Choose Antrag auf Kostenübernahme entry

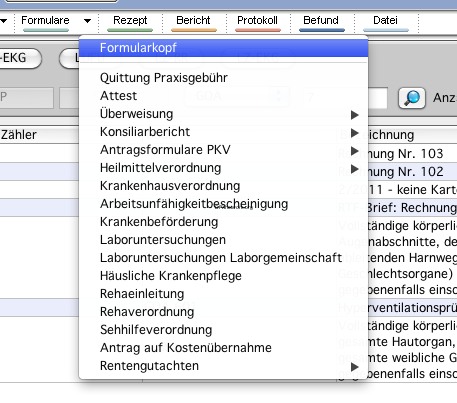click(x=223, y=348)
